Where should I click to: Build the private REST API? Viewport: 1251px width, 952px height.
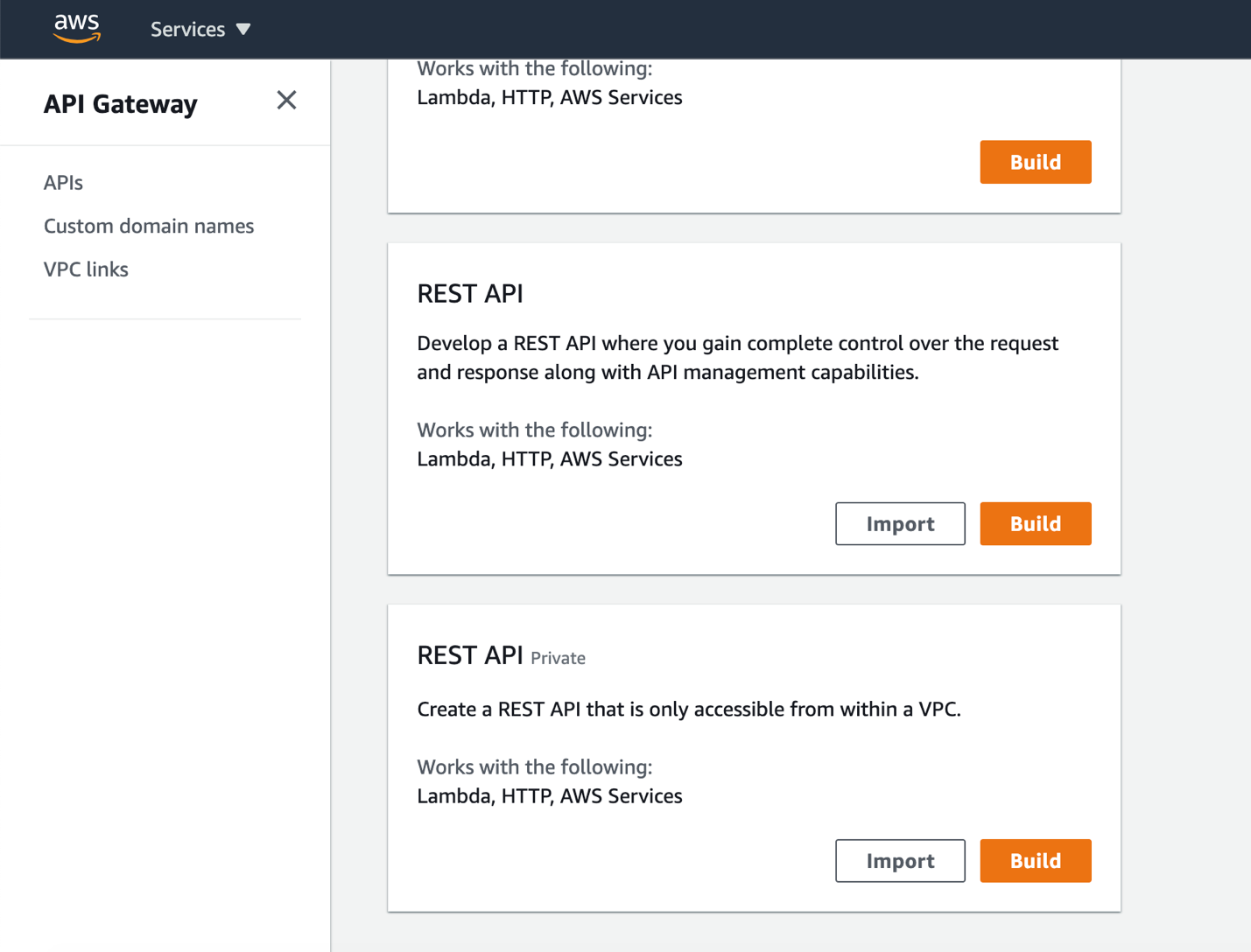click(x=1035, y=861)
